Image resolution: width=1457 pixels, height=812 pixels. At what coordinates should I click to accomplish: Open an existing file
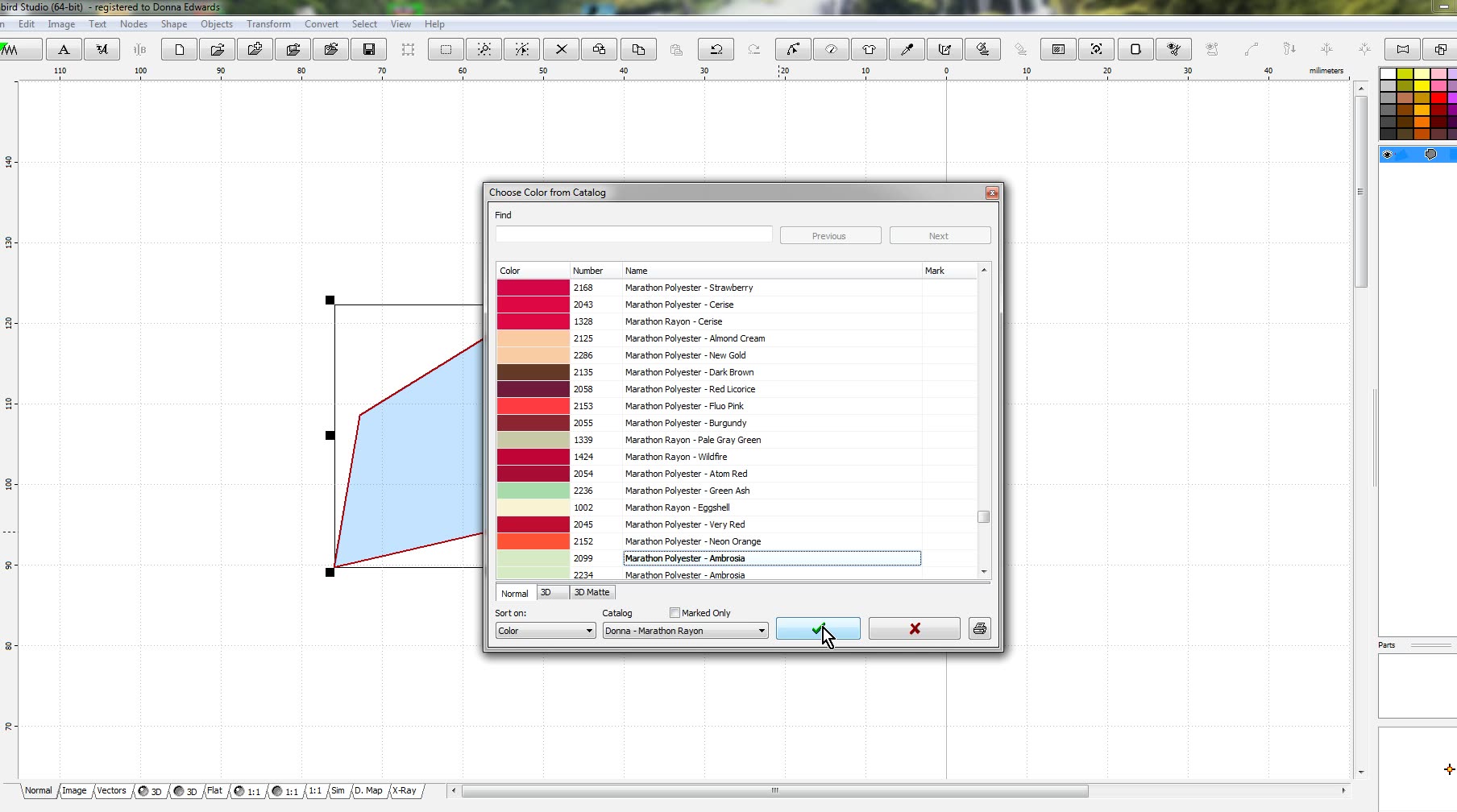[x=217, y=49]
